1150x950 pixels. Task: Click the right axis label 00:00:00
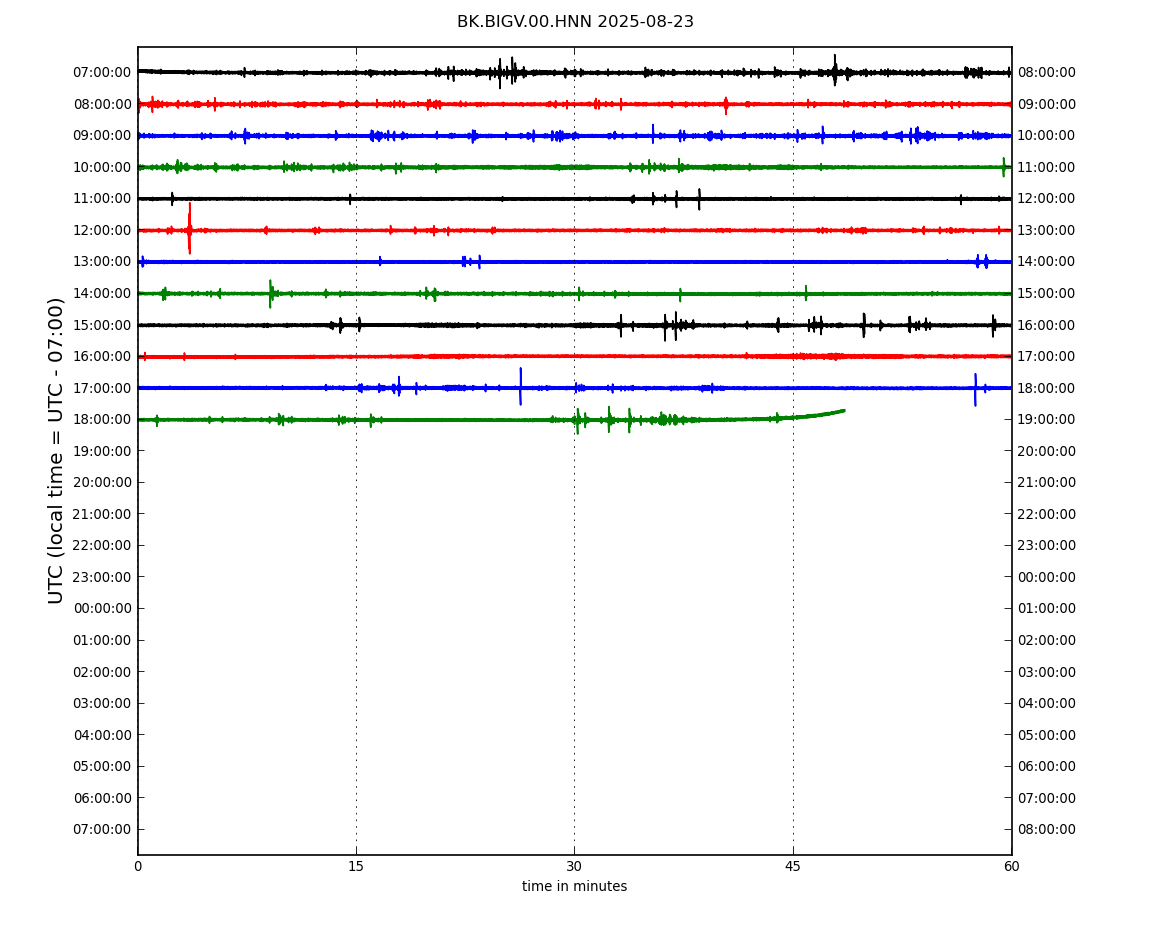[1047, 577]
